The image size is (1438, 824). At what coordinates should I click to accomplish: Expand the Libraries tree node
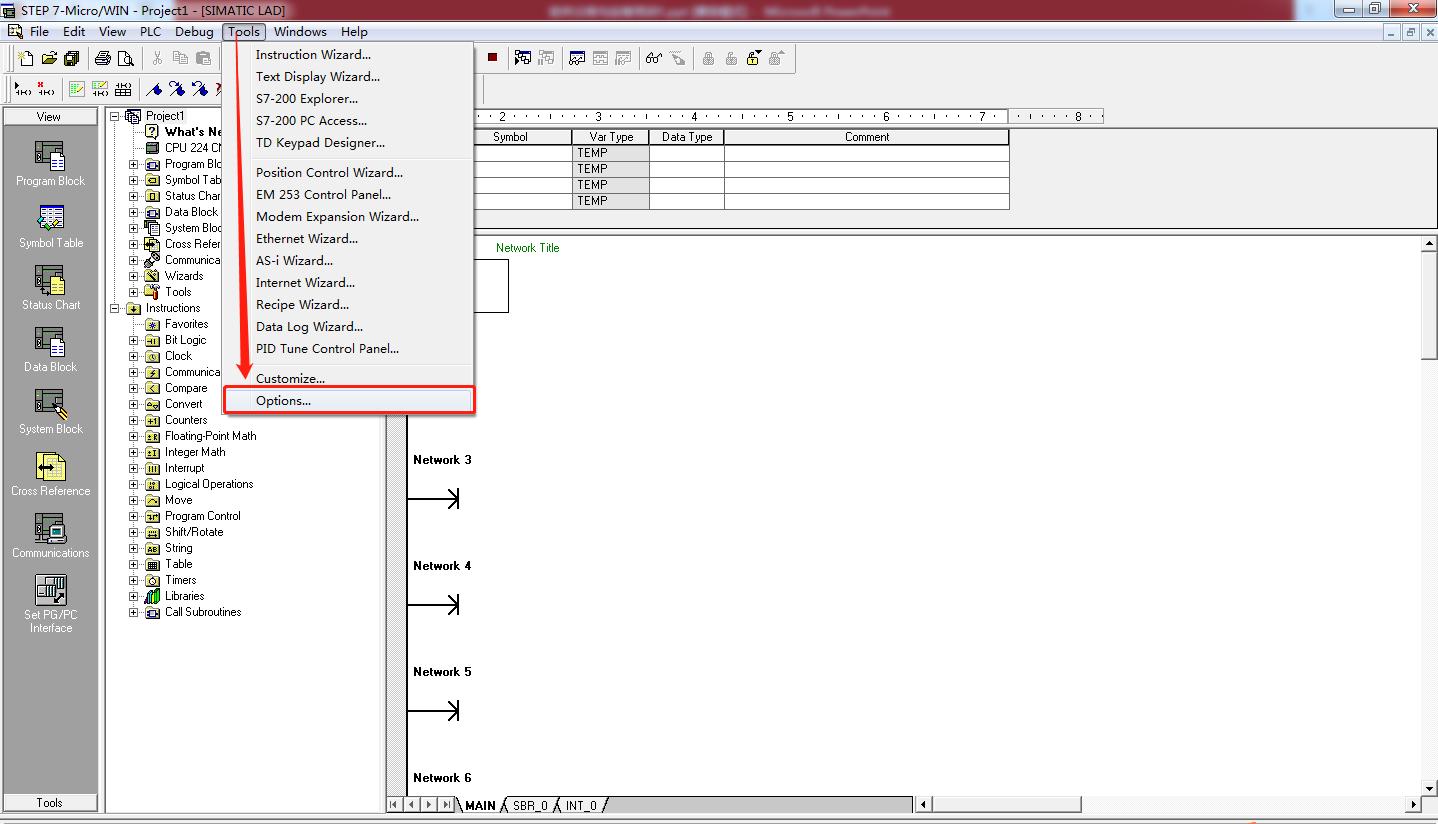point(134,596)
